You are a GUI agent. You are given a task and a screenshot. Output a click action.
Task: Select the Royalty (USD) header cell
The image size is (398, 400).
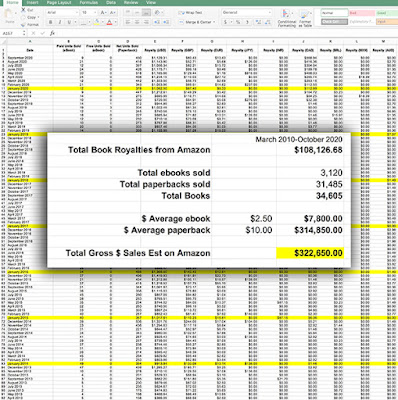point(155,50)
